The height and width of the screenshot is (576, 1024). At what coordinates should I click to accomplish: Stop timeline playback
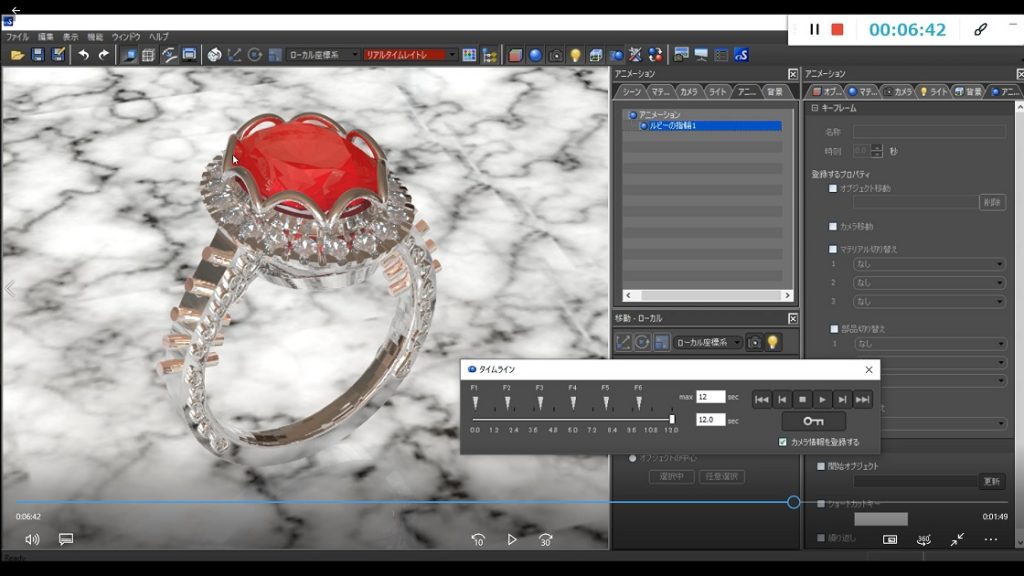(x=802, y=399)
